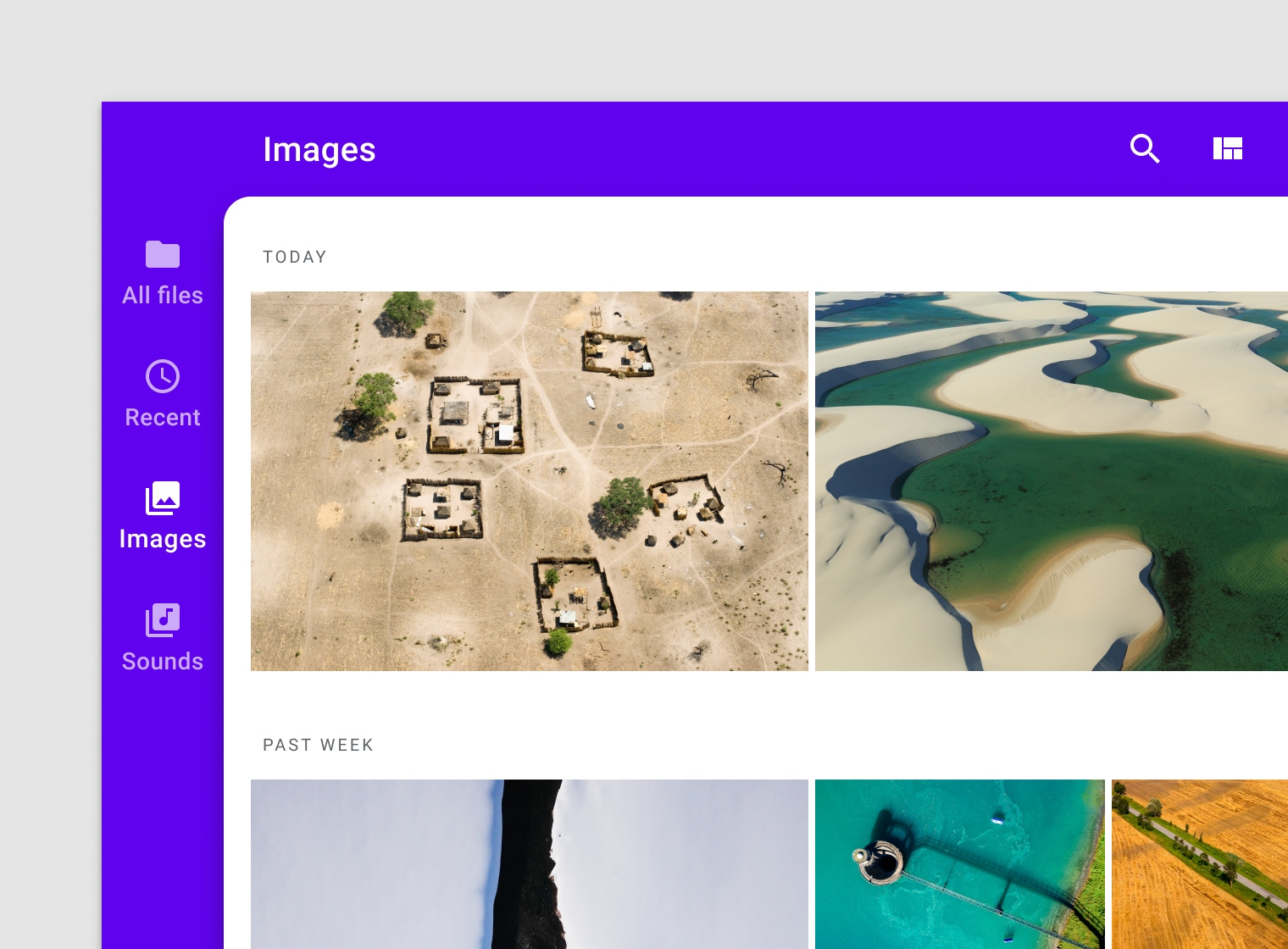The height and width of the screenshot is (949, 1288).
Task: Open the golden wheat field photo
Action: coord(1200,864)
